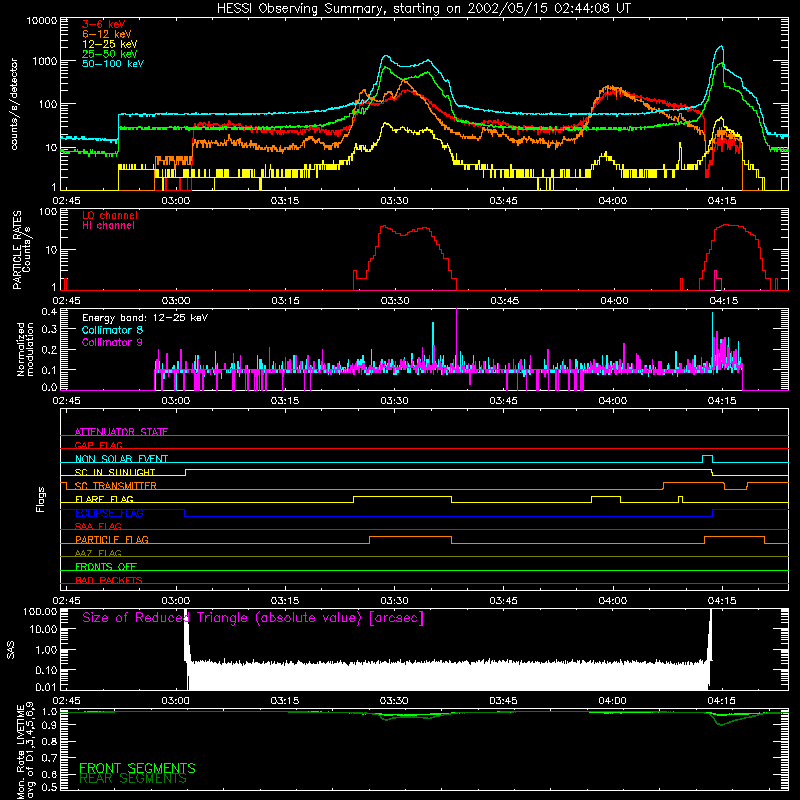800x800 pixels.
Task: Click the 0.9 tick on livetime axis
Action: [x=49, y=726]
